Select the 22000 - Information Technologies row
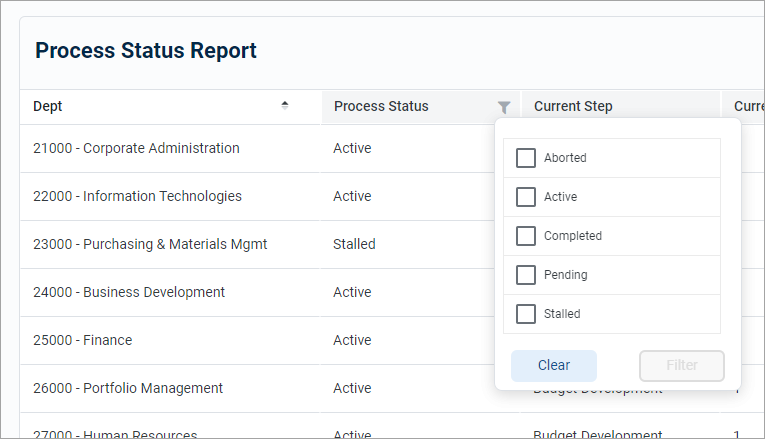The height and width of the screenshot is (439, 765). click(x=137, y=197)
